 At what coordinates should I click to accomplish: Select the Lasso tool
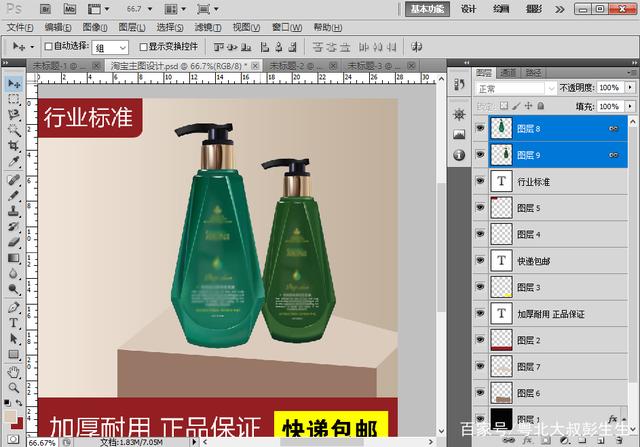click(14, 115)
